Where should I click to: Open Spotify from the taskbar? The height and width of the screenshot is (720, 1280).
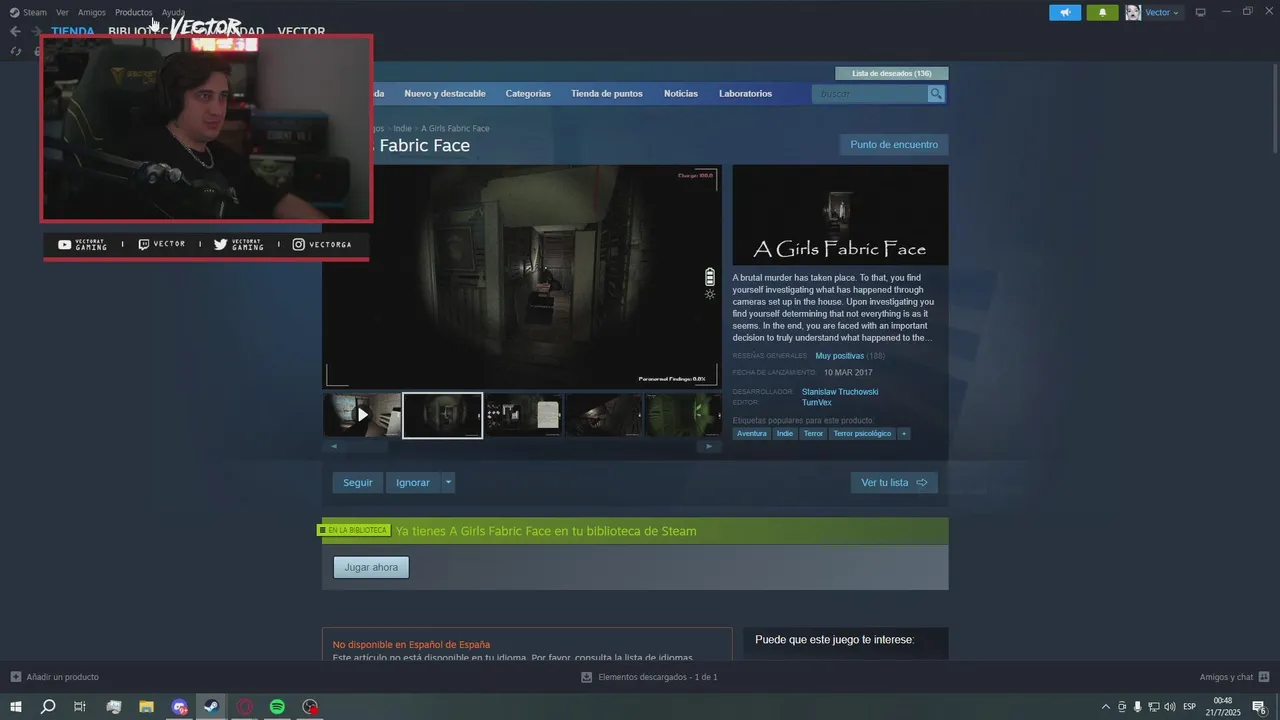click(x=278, y=707)
